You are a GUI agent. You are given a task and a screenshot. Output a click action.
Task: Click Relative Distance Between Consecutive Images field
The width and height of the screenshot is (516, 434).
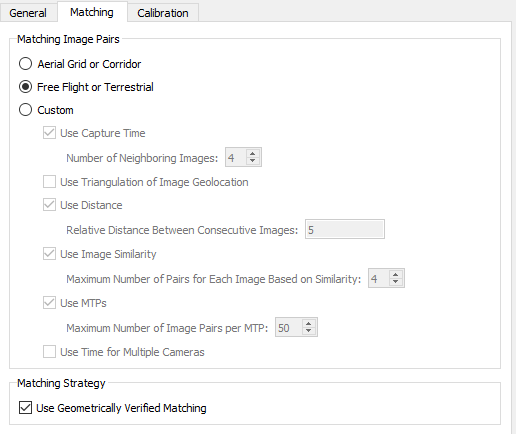(x=345, y=229)
